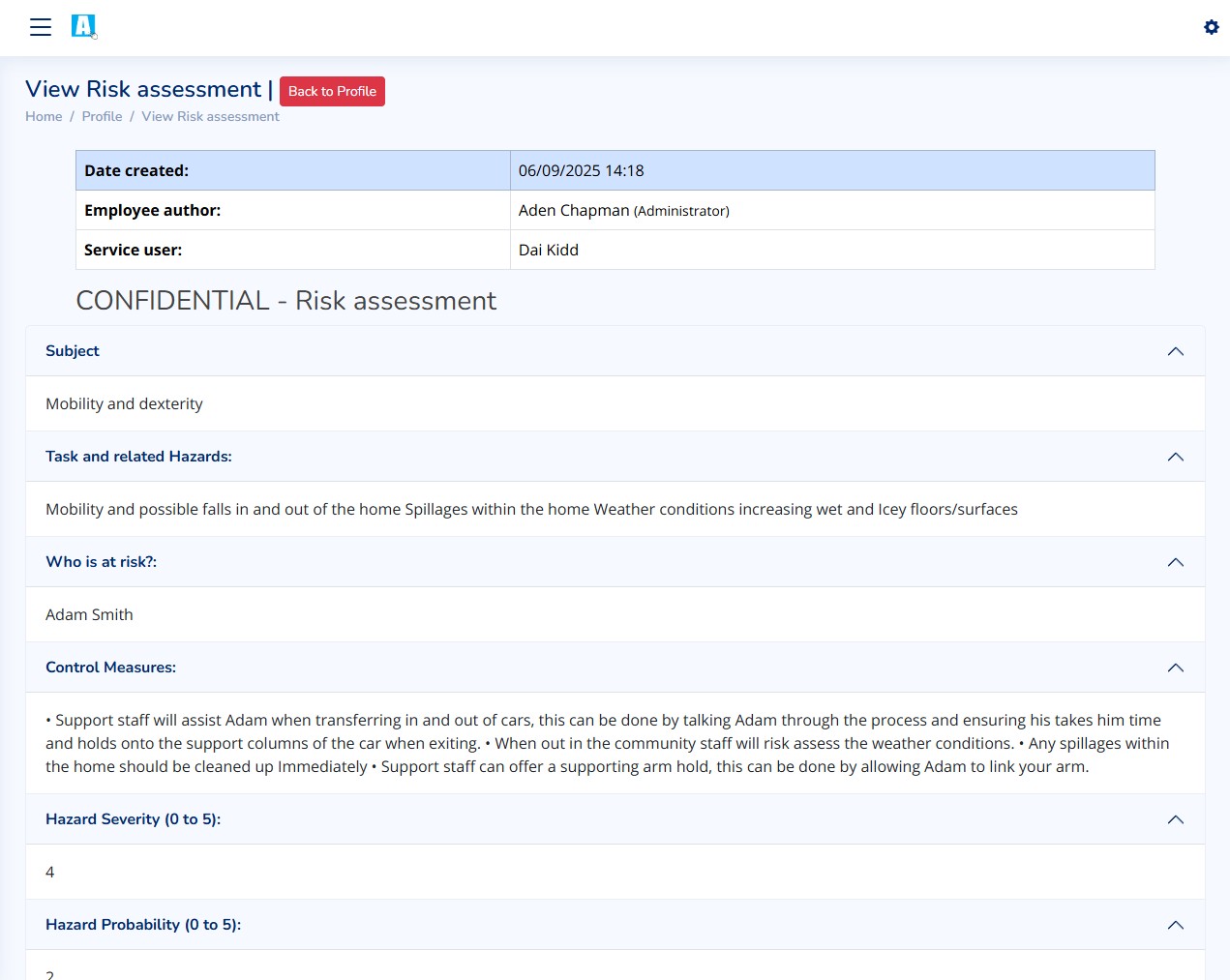
Task: Open the hamburger navigation menu
Action: point(41,27)
